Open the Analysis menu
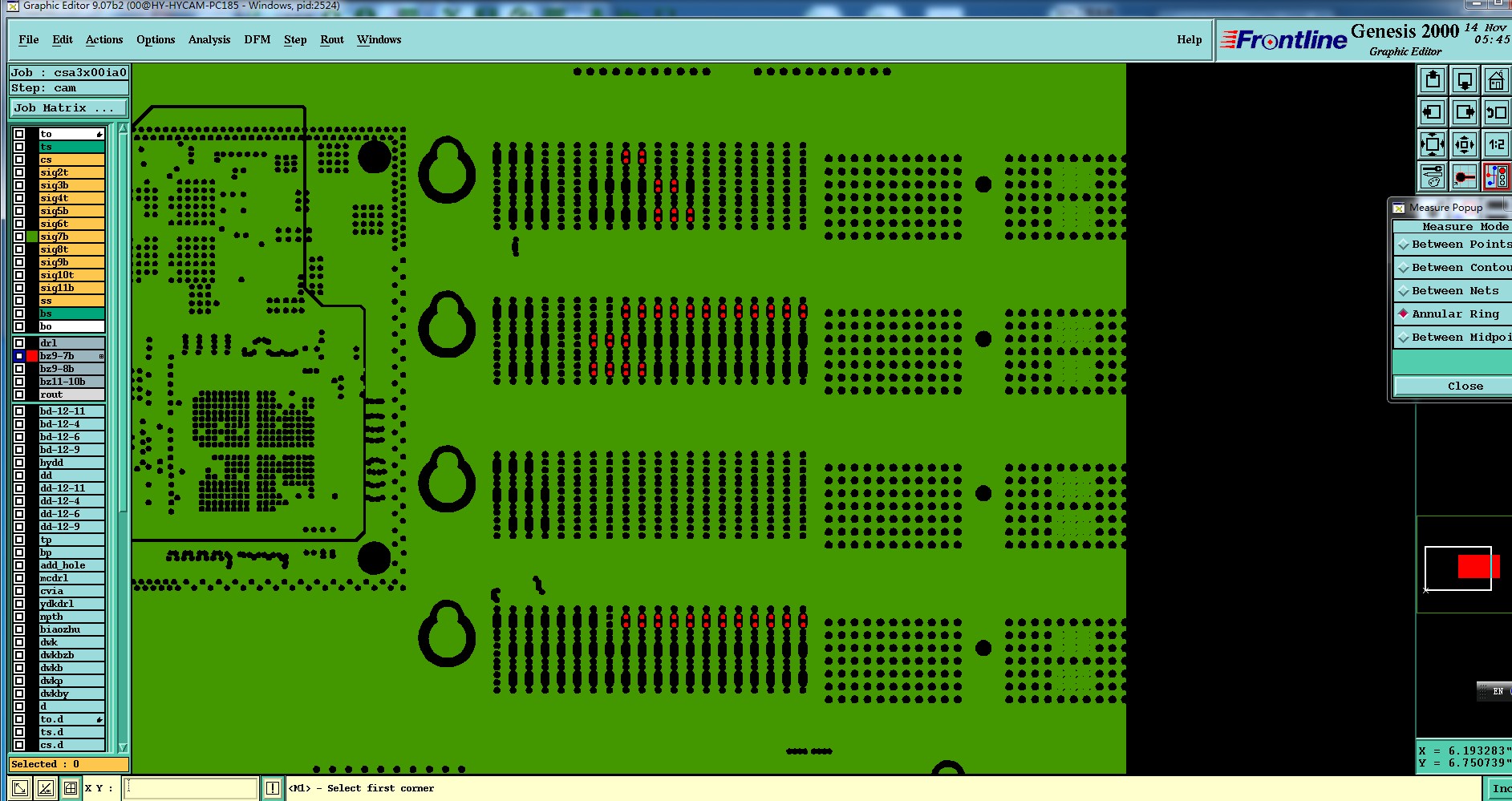Image resolution: width=1512 pixels, height=801 pixels. [209, 39]
